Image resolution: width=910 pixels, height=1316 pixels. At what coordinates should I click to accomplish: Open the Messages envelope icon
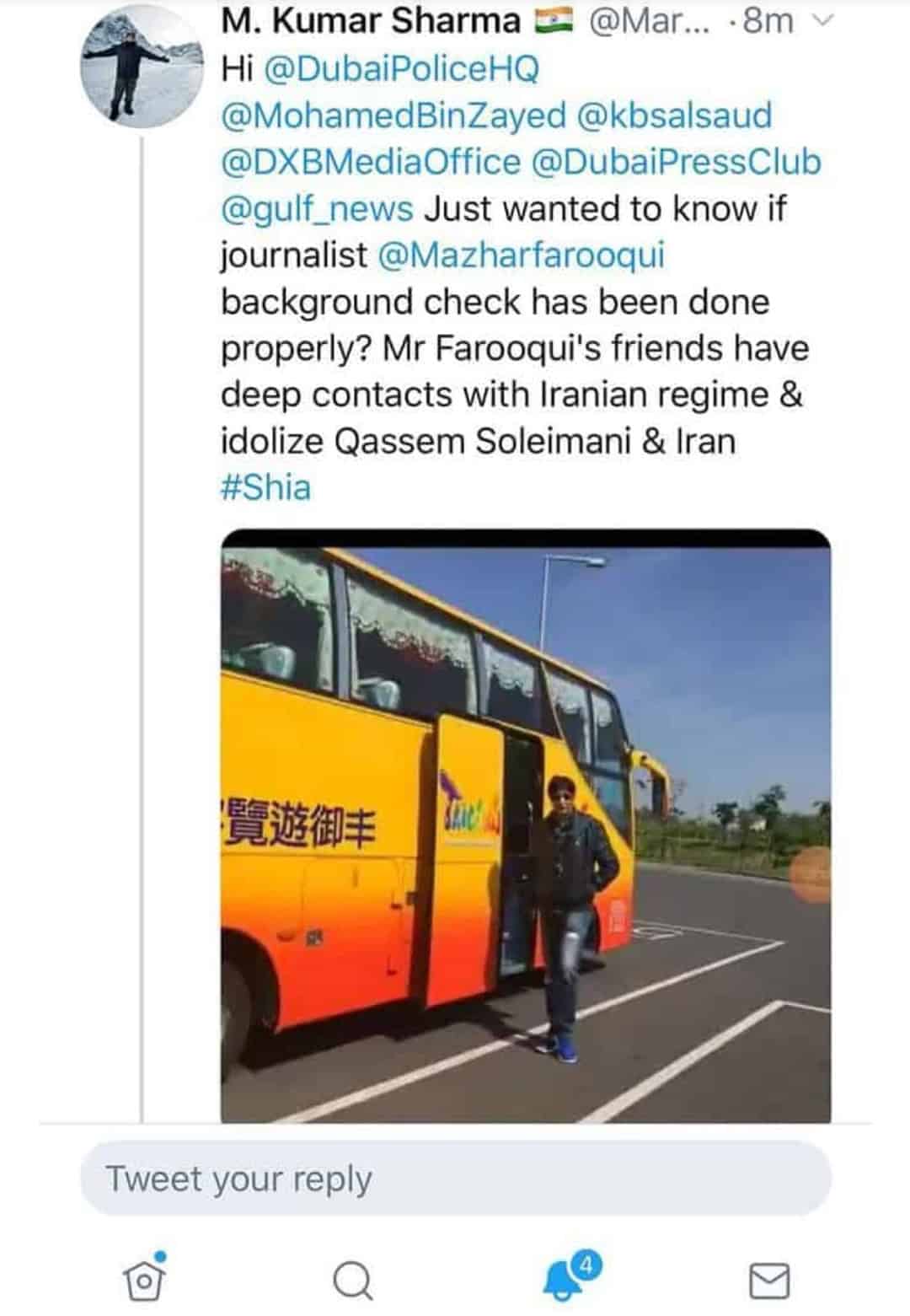point(769,1281)
